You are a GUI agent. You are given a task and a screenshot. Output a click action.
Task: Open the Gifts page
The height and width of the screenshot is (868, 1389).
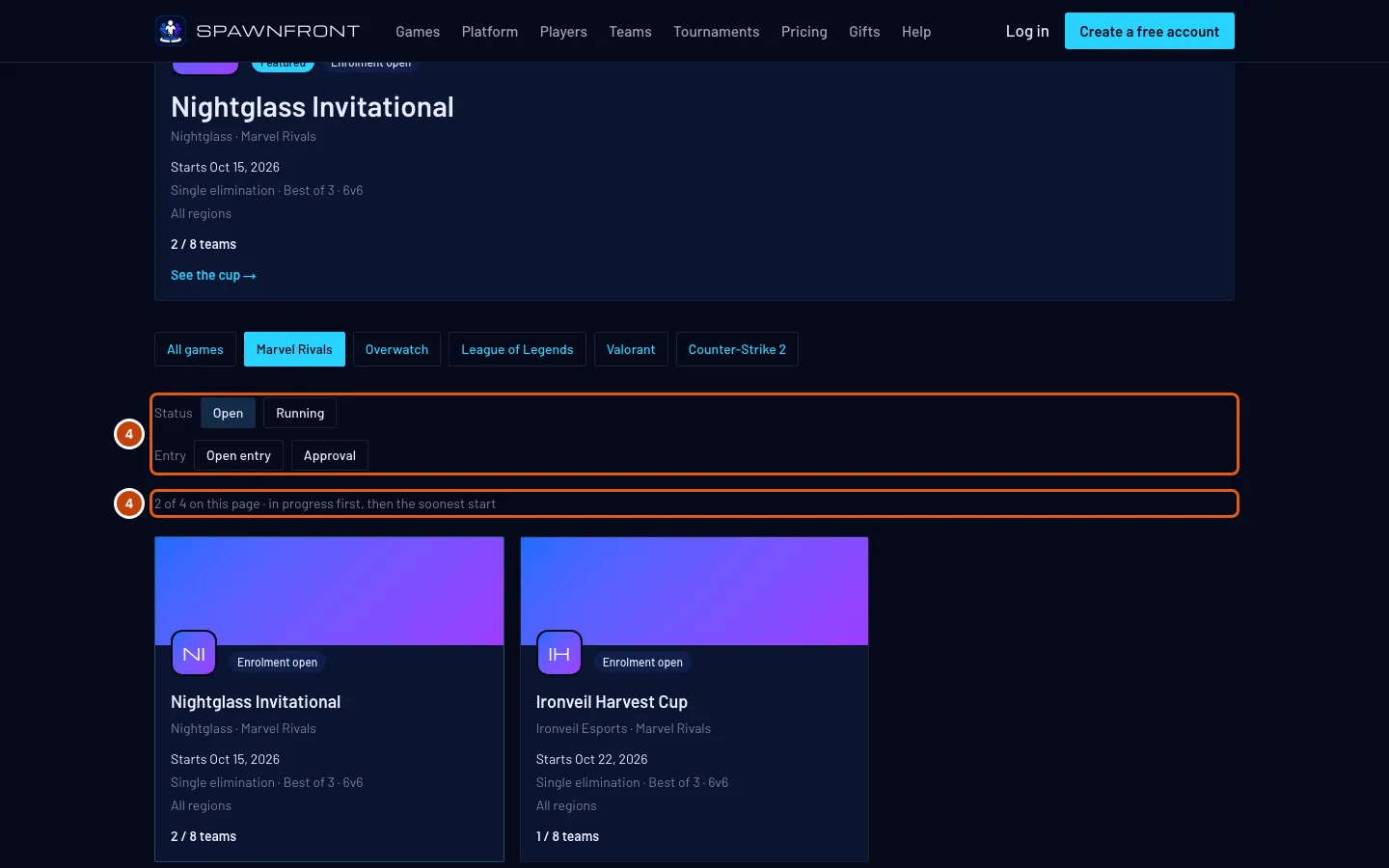pyautogui.click(x=864, y=32)
